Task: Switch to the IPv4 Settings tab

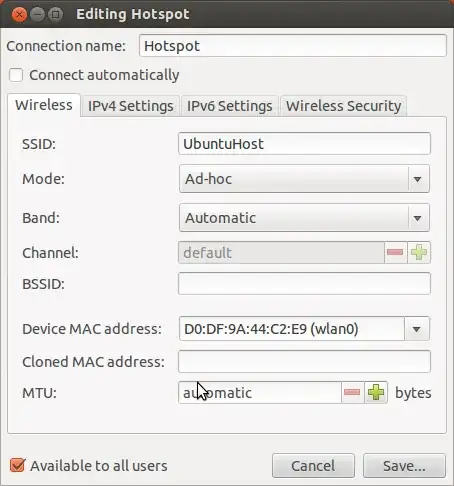Action: coord(130,106)
